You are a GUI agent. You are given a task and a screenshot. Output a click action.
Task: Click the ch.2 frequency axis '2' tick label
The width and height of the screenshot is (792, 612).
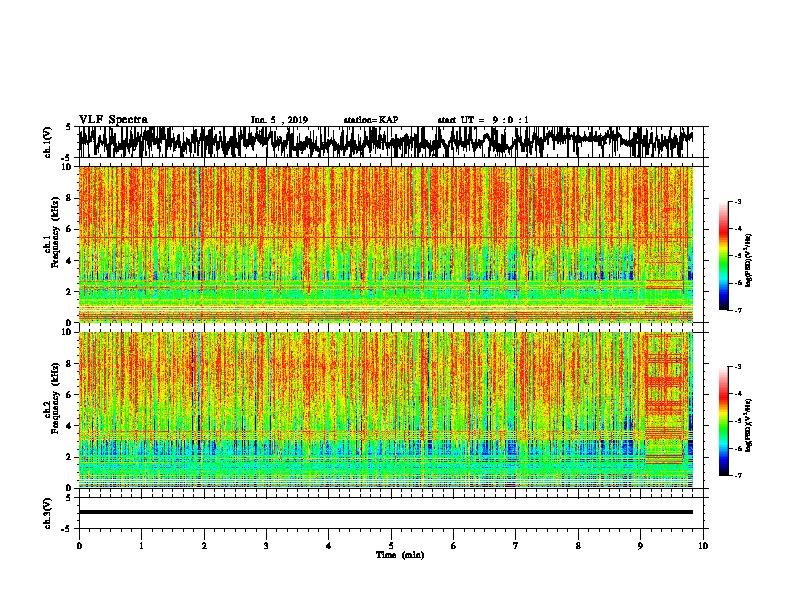(x=69, y=457)
